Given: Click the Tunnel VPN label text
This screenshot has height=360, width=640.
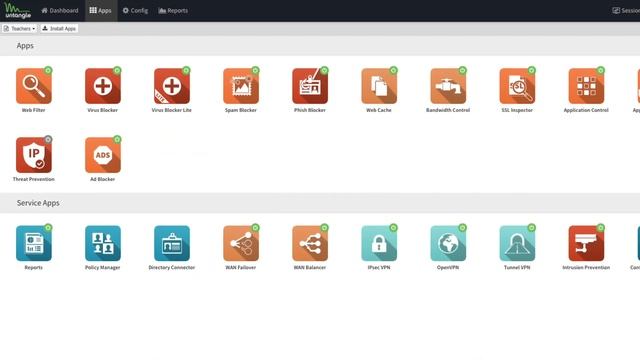Looking at the screenshot, I should click(517, 268).
